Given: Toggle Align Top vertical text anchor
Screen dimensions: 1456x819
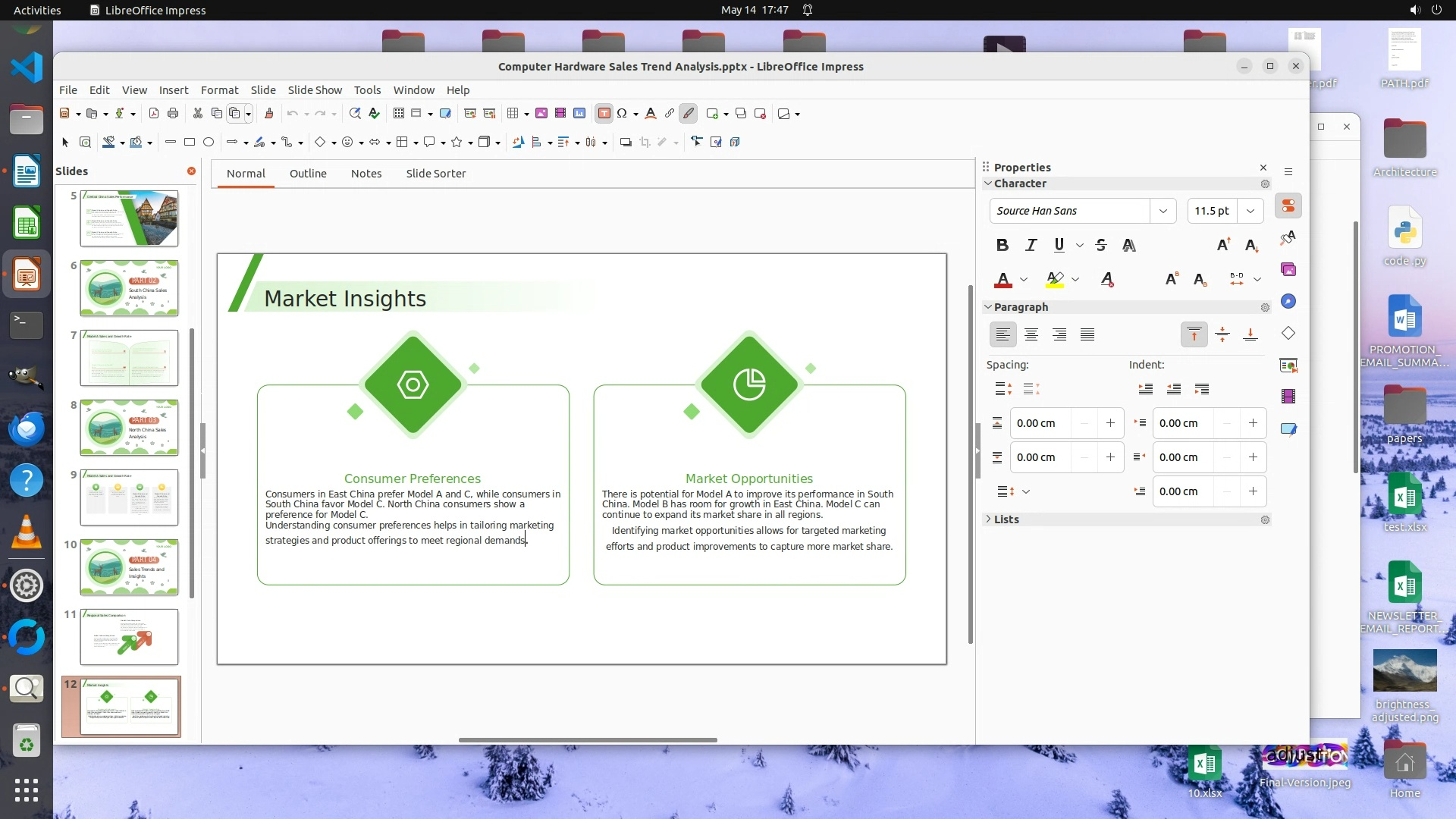Looking at the screenshot, I should [x=1194, y=334].
